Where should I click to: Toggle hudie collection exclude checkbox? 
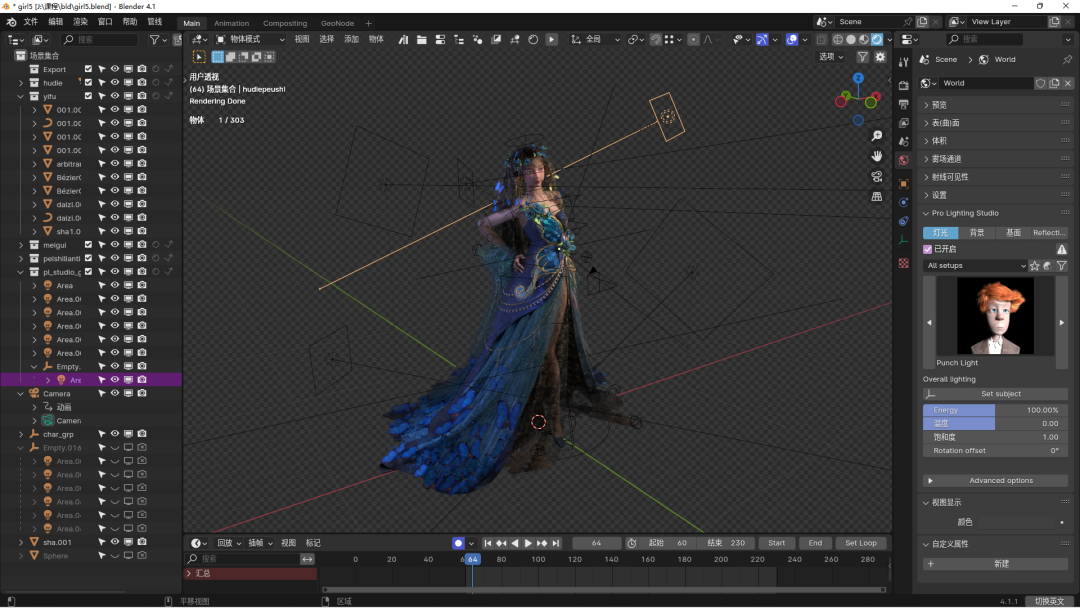point(88,83)
